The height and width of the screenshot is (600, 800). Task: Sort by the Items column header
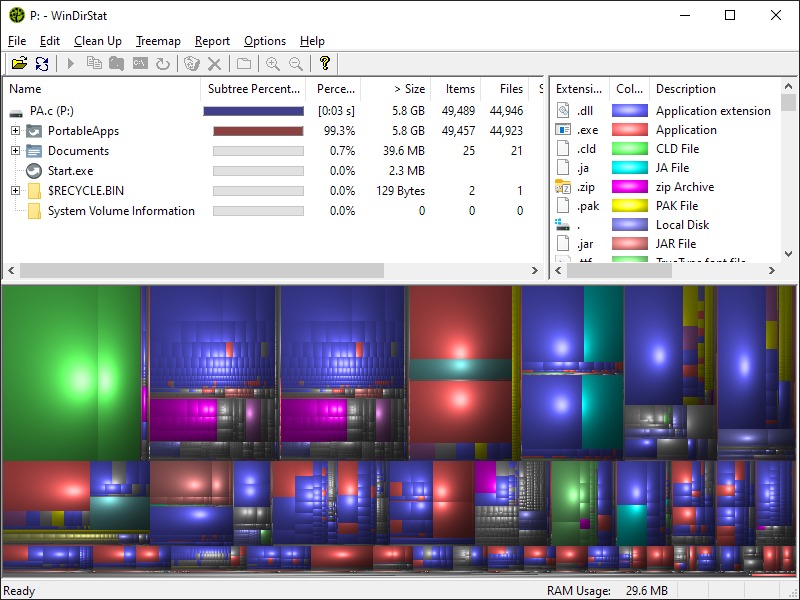460,89
